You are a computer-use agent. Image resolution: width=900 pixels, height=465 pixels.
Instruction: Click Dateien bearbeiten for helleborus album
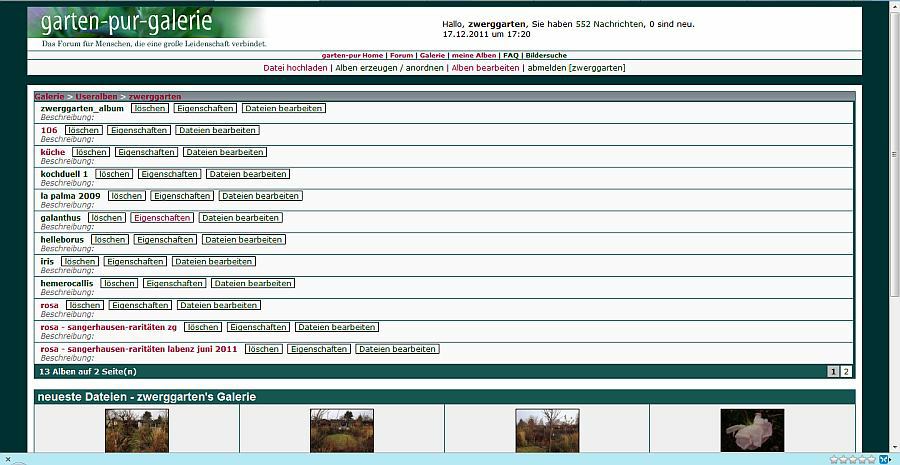pyautogui.click(x=244, y=240)
